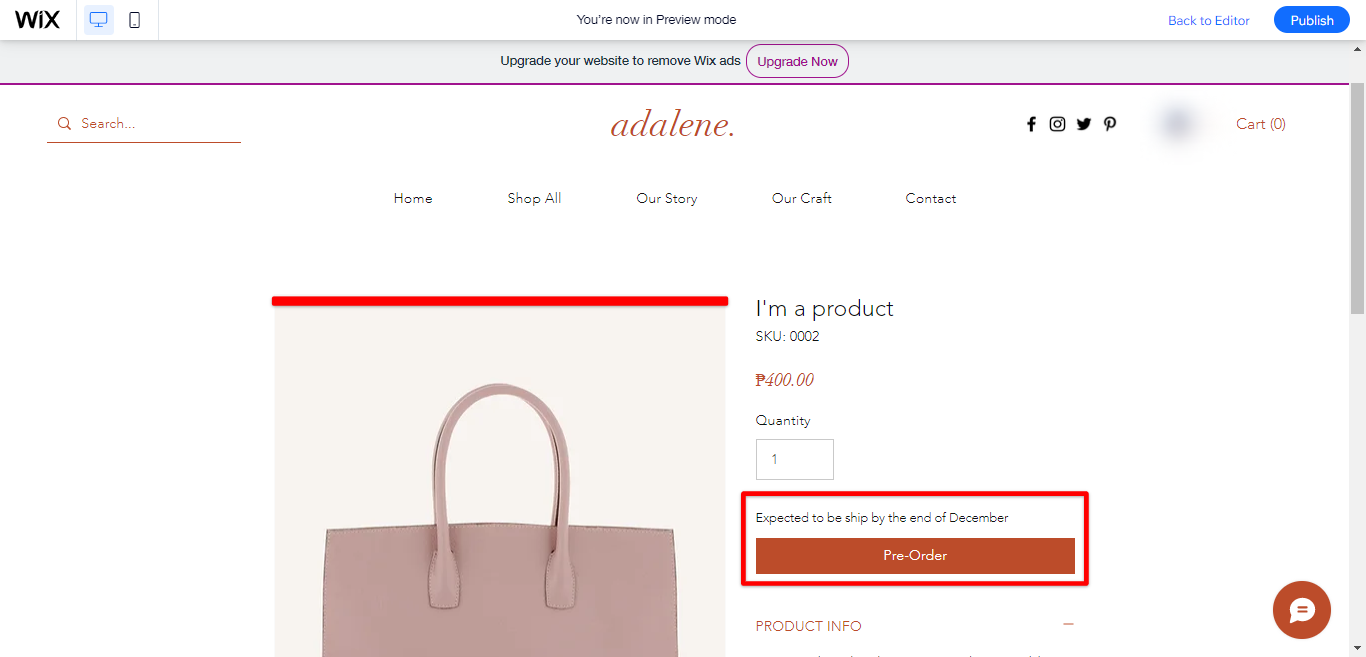Switch to mobile preview mode
Viewport: 1366px width, 657px height.
(136, 19)
